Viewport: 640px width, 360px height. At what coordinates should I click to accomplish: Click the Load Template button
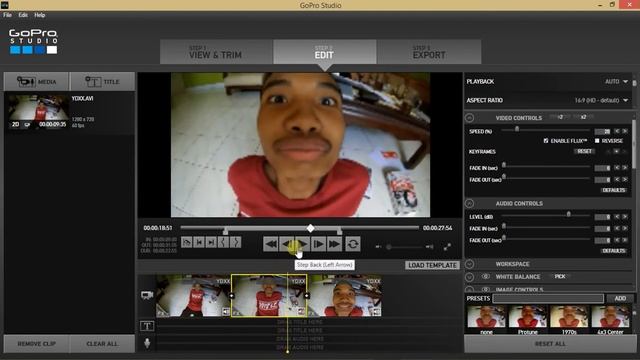coord(432,265)
